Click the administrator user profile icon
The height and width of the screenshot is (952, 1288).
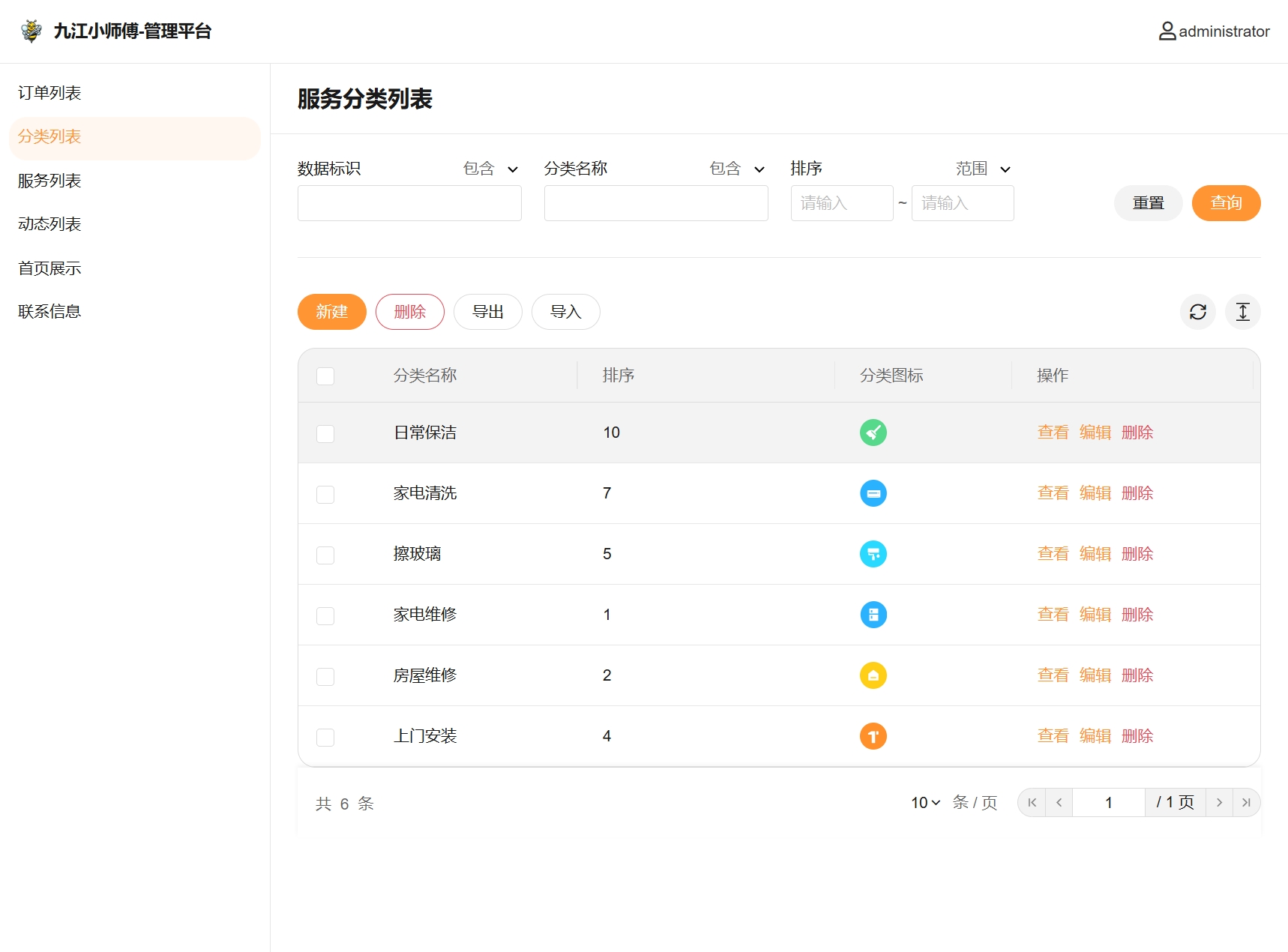pyautogui.click(x=1167, y=31)
